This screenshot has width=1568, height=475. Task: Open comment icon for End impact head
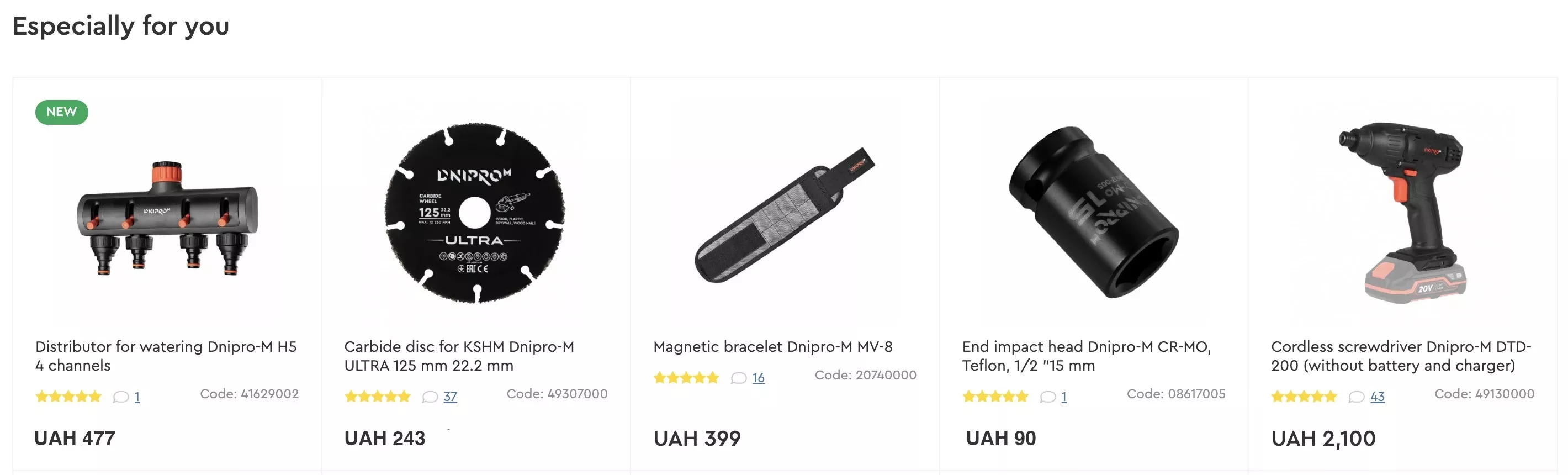coord(1047,397)
